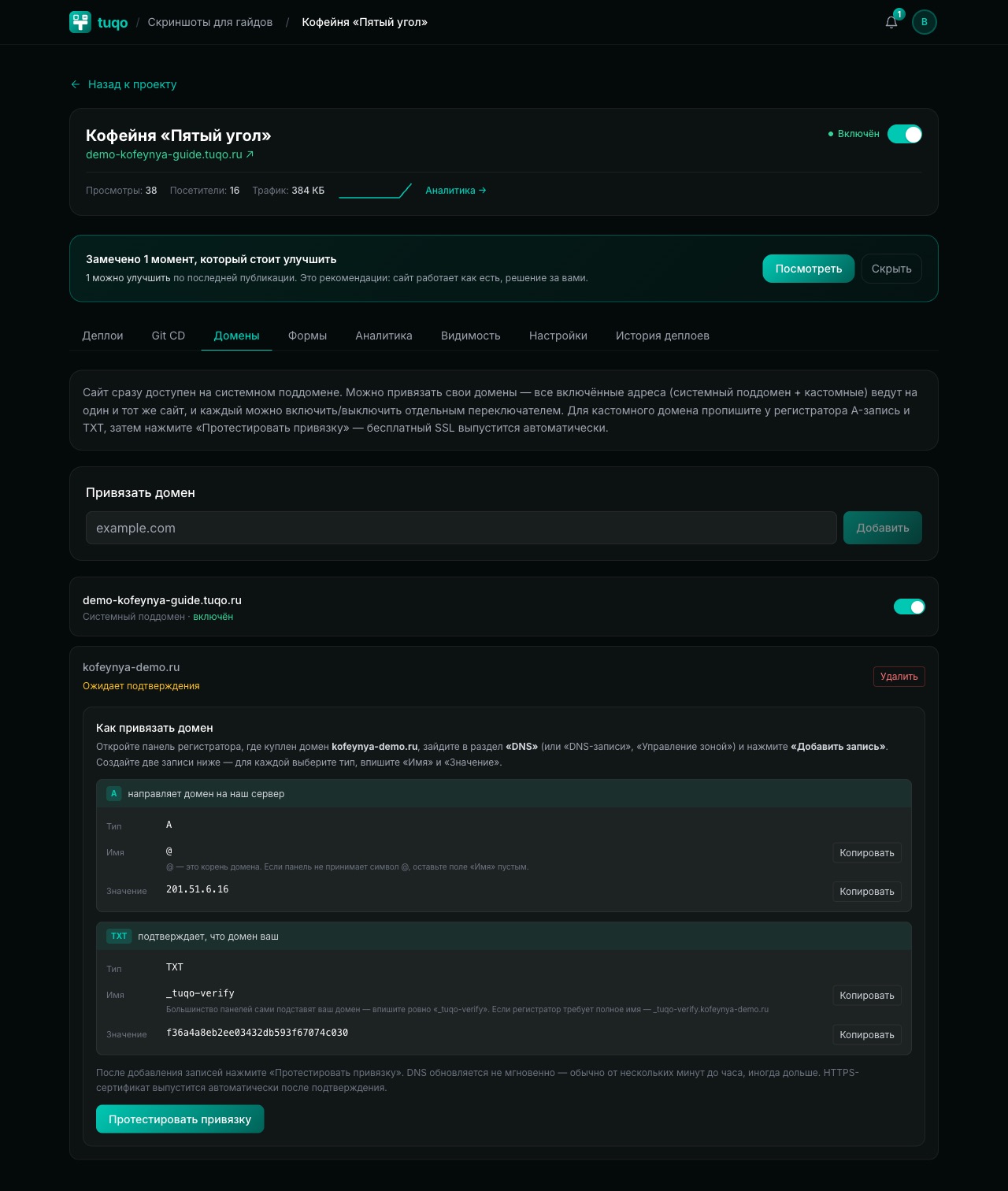Click the 'Посетители: 16' stat
Screen dimensions: 1008x1191
tap(205, 191)
